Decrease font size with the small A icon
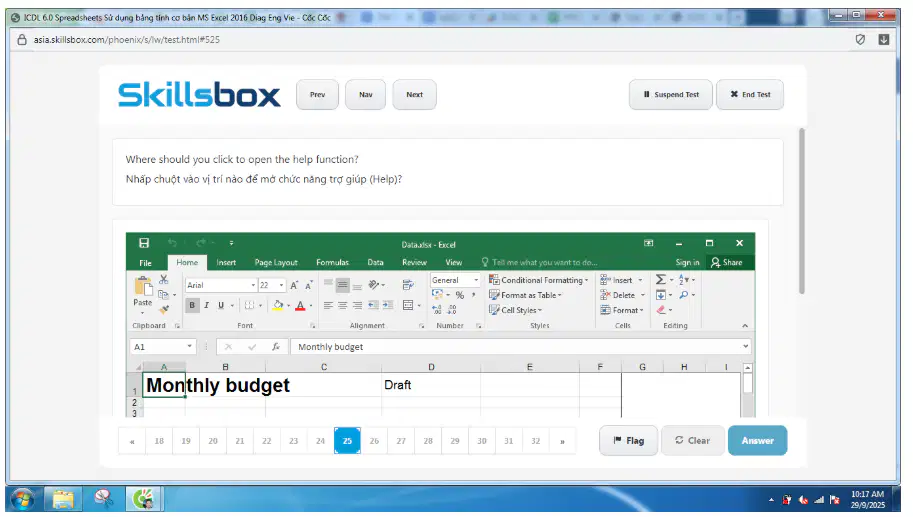The height and width of the screenshot is (517, 913). pos(309,285)
